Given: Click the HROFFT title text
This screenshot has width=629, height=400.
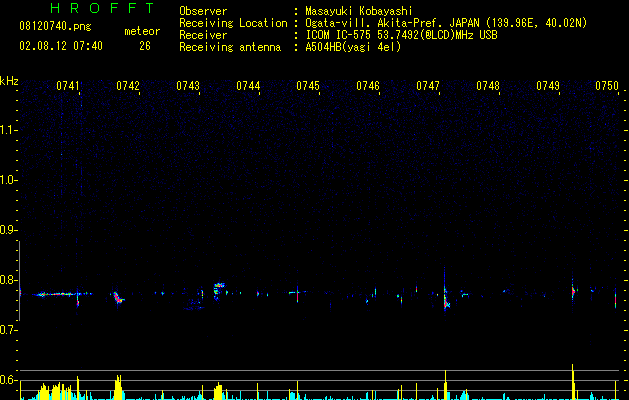Looking at the screenshot, I should point(102,8).
